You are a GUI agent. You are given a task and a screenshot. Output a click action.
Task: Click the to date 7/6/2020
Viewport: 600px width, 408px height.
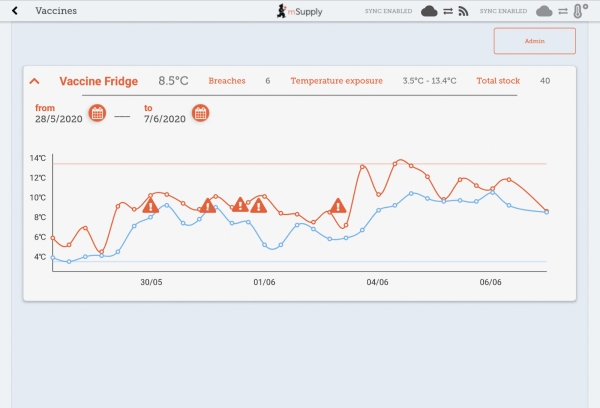164,119
